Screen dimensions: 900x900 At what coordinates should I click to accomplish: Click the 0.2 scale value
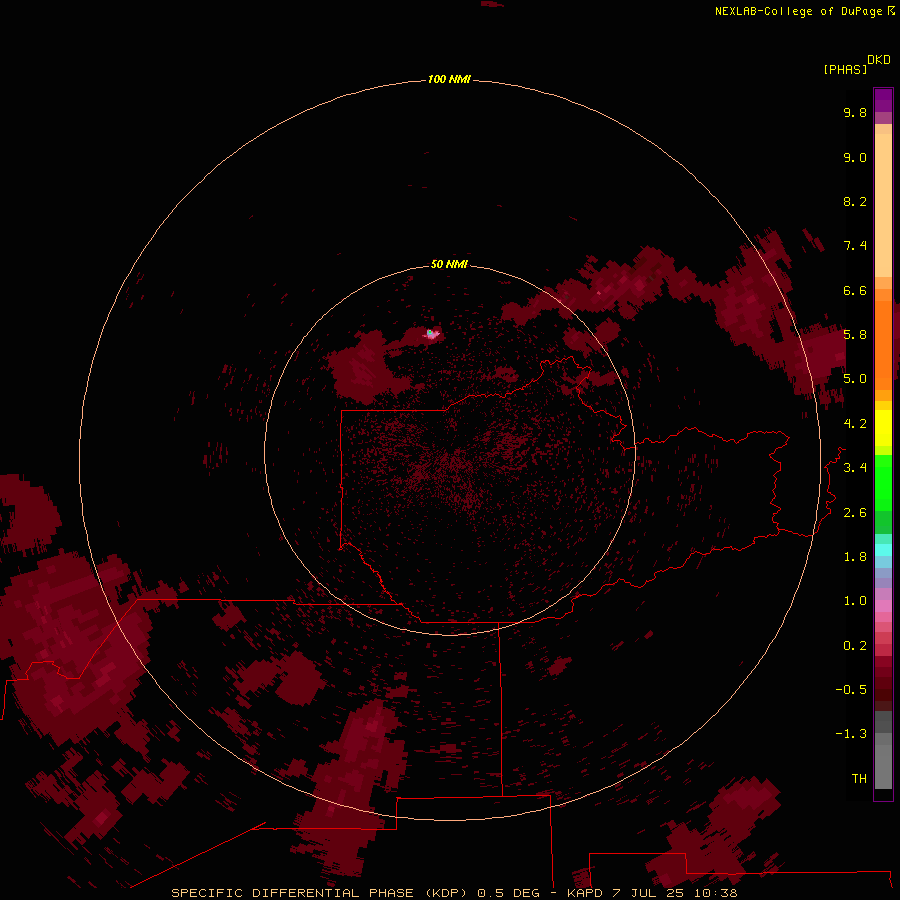[x=855, y=646]
